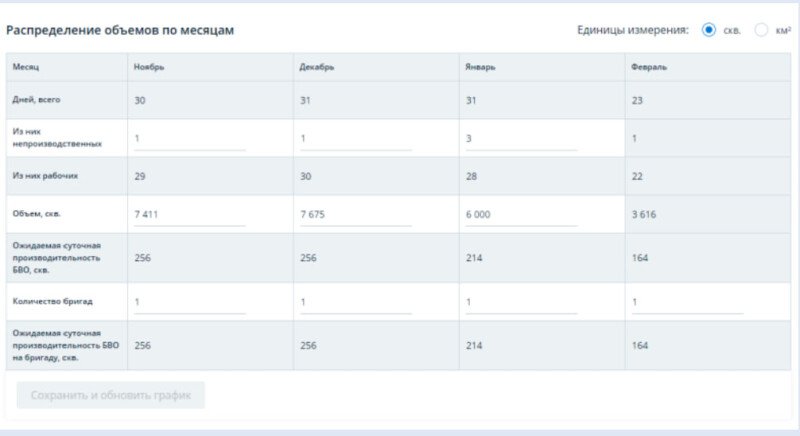
Task: Click the "Из них рабочих" value 28 for Январь
Action: point(472,176)
